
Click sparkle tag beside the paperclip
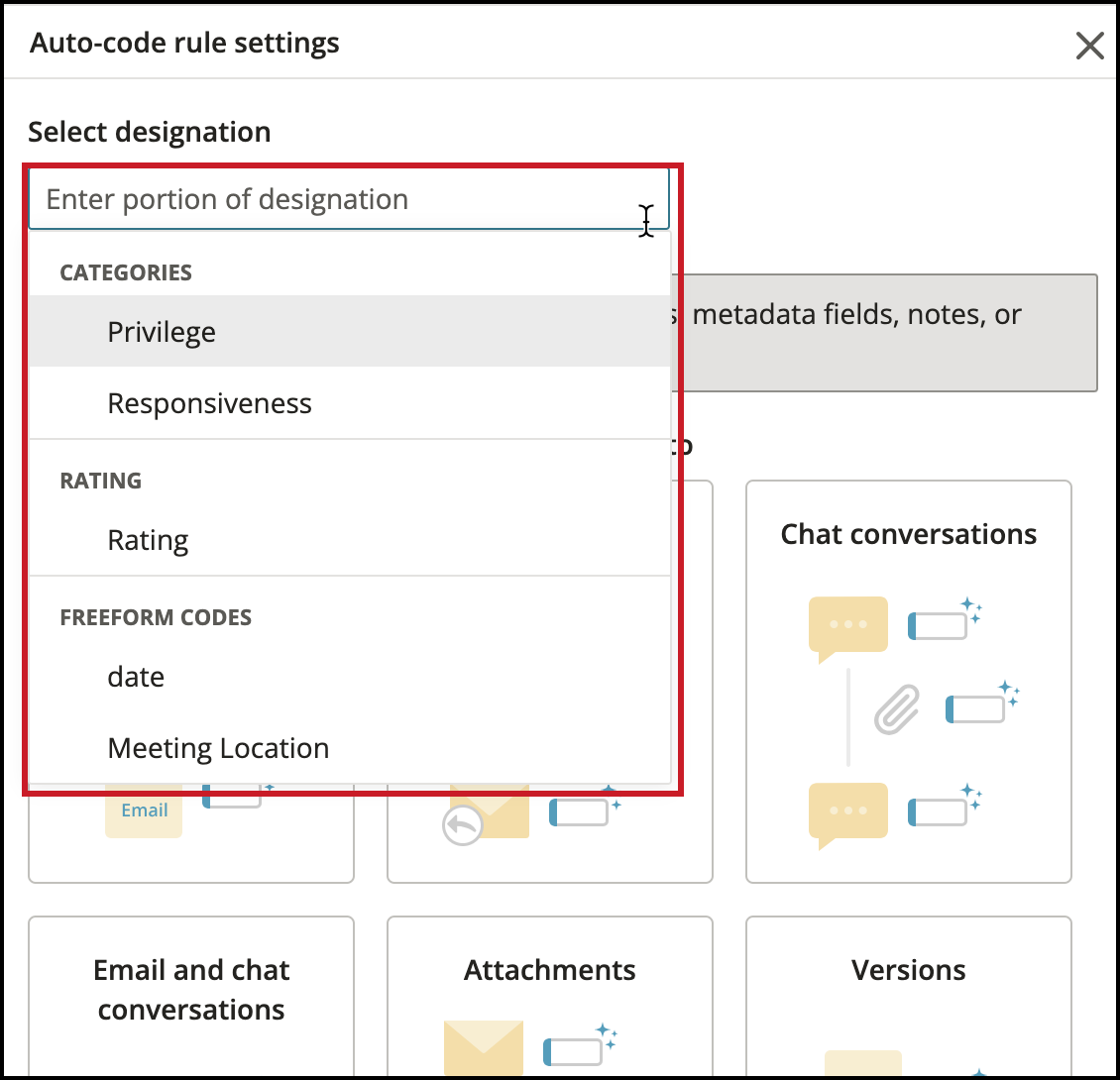[x=983, y=702]
